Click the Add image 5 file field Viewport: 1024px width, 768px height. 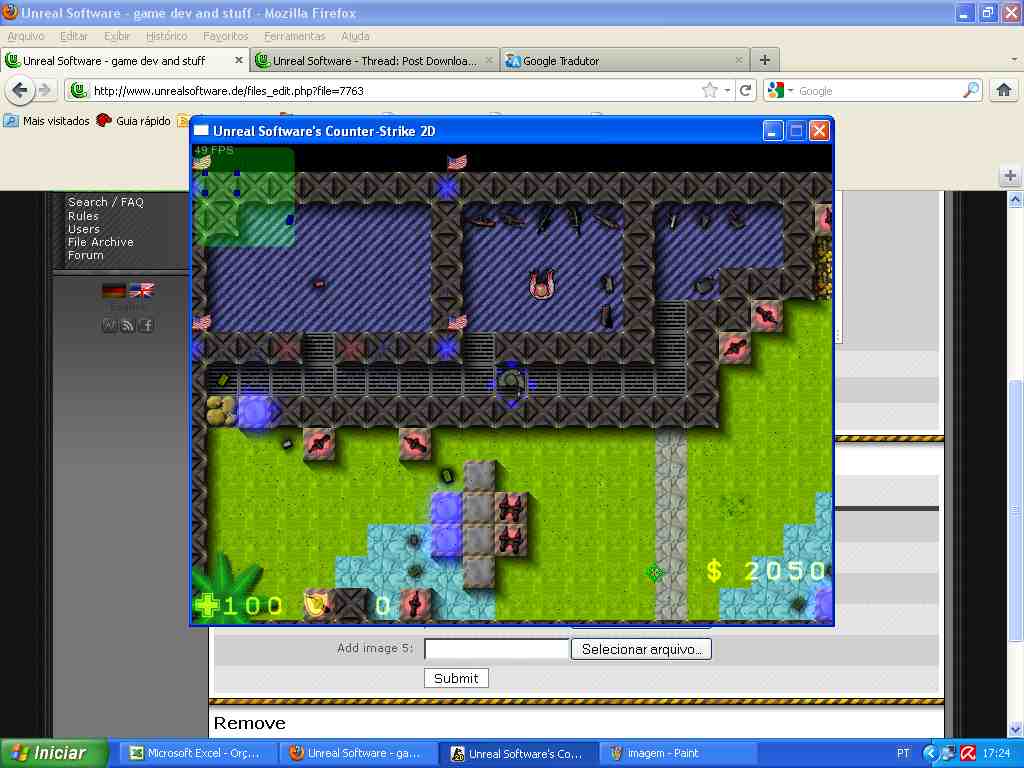tap(496, 649)
